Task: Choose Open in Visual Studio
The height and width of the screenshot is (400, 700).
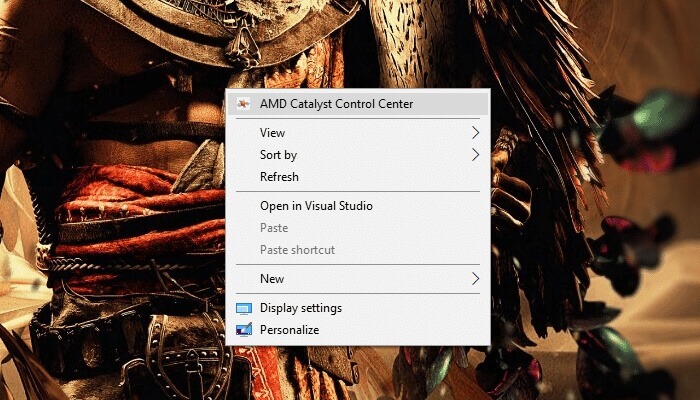Action: 358,206
